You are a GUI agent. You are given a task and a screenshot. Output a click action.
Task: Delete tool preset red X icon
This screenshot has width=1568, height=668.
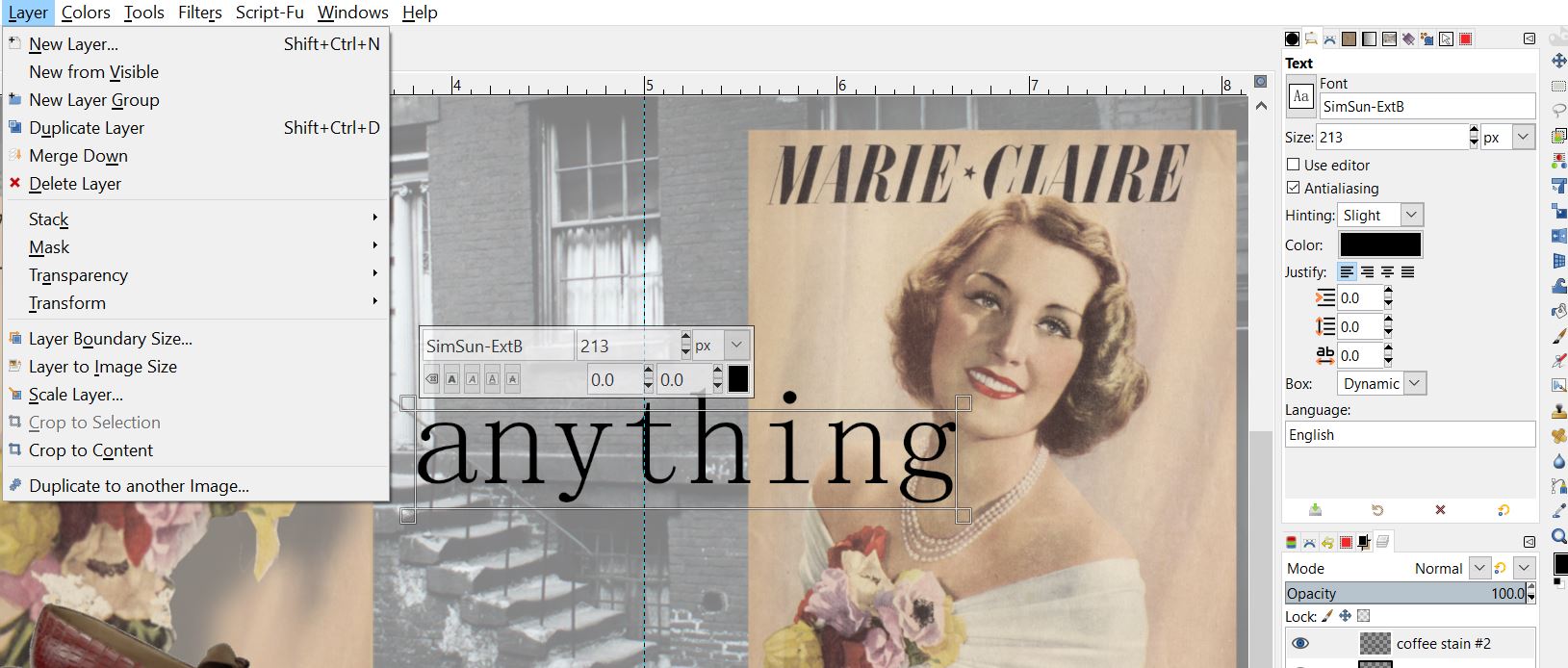point(1440,510)
